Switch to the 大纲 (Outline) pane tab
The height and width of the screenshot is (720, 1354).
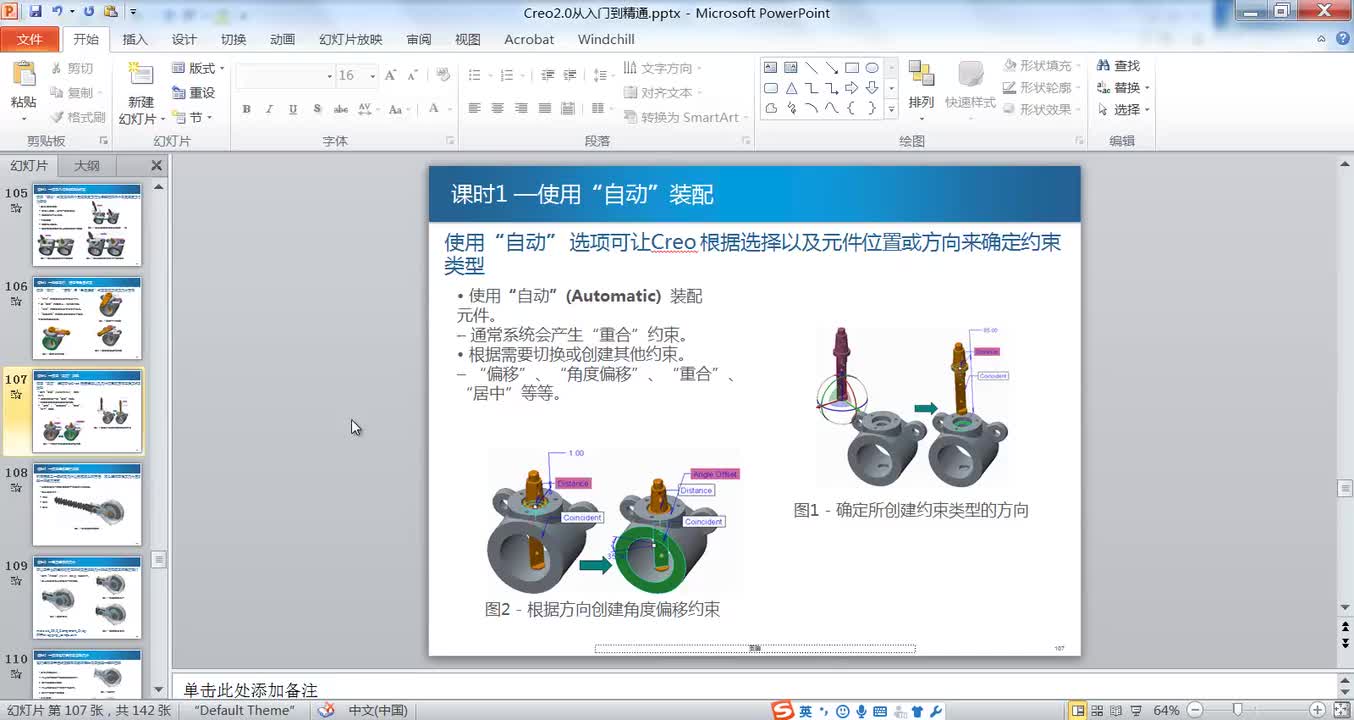(x=87, y=166)
